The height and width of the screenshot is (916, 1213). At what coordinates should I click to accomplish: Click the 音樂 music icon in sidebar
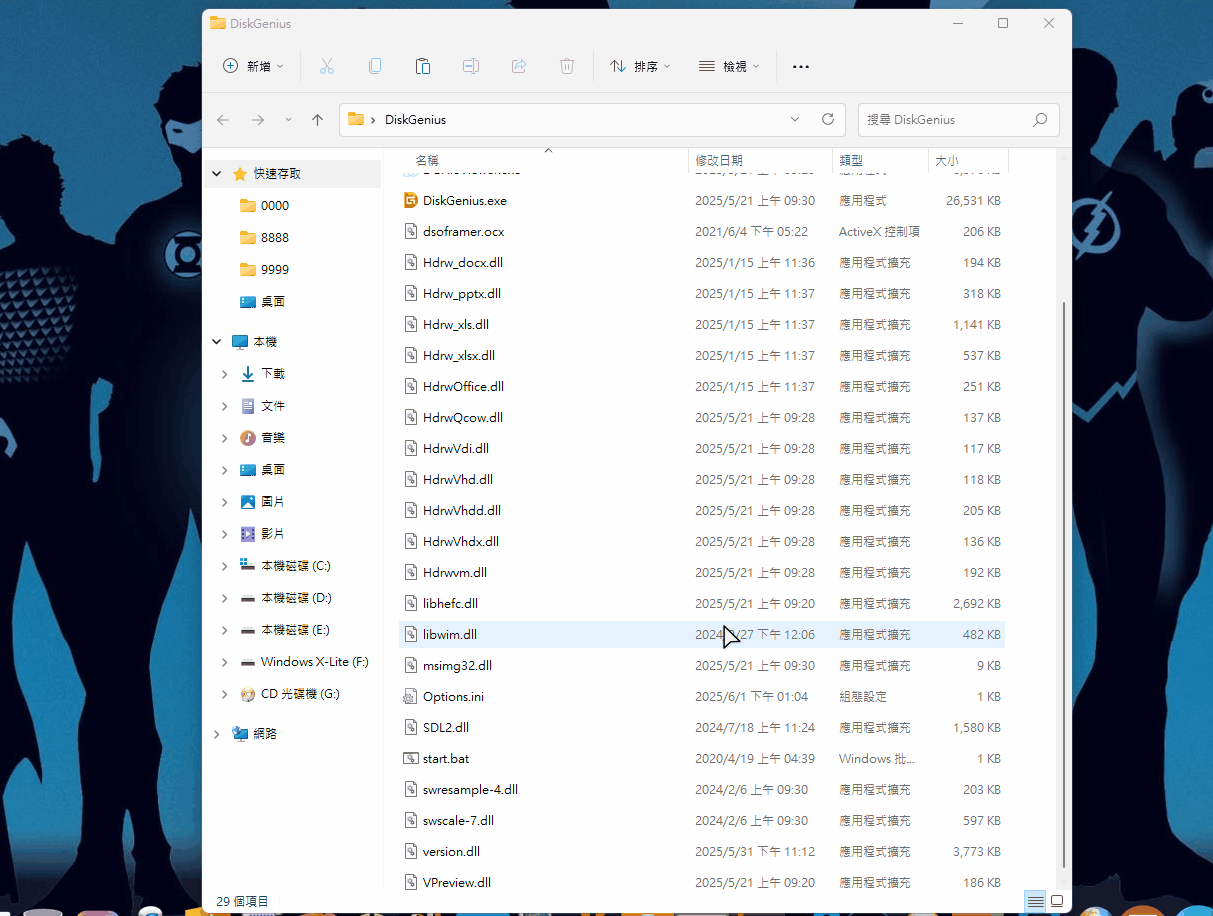[x=248, y=438]
